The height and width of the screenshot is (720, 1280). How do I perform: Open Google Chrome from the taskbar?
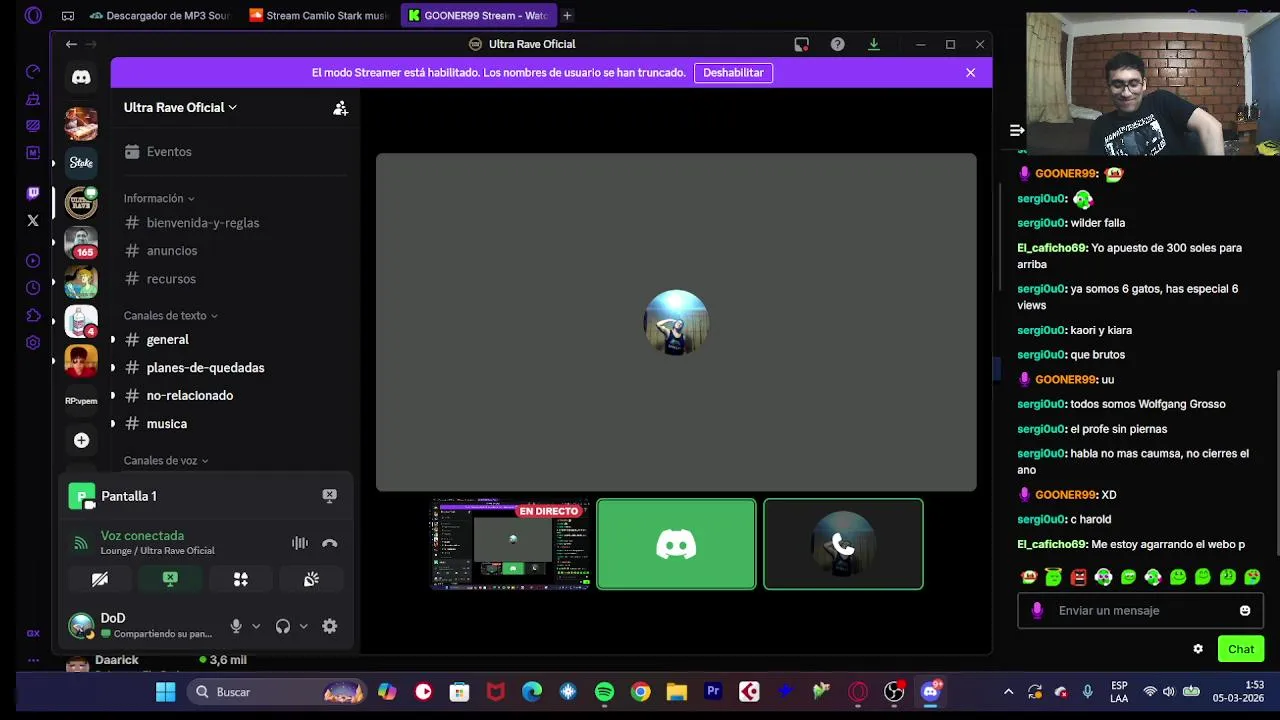641,692
